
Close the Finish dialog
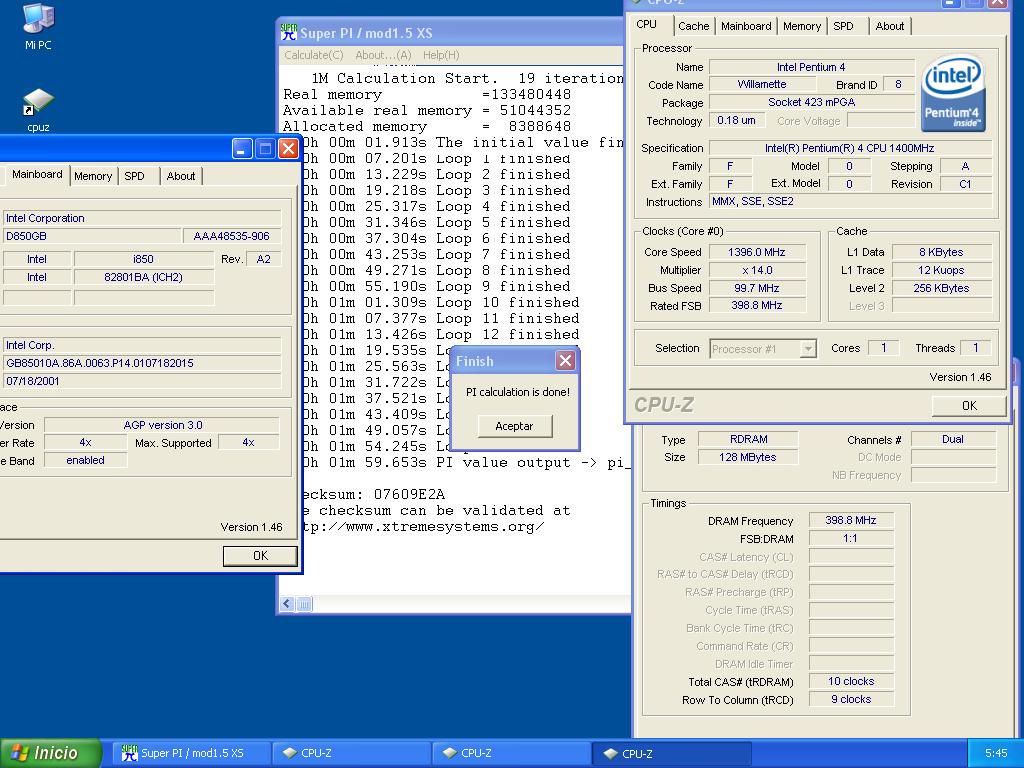tap(566, 360)
